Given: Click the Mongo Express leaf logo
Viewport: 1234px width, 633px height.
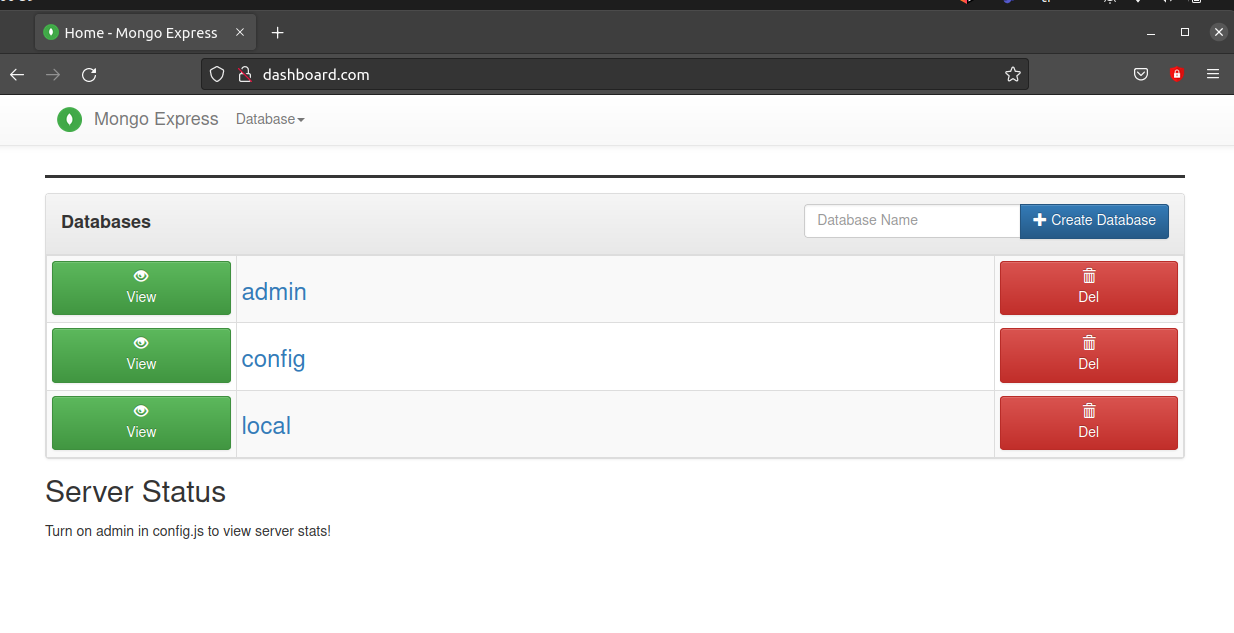Looking at the screenshot, I should point(69,119).
